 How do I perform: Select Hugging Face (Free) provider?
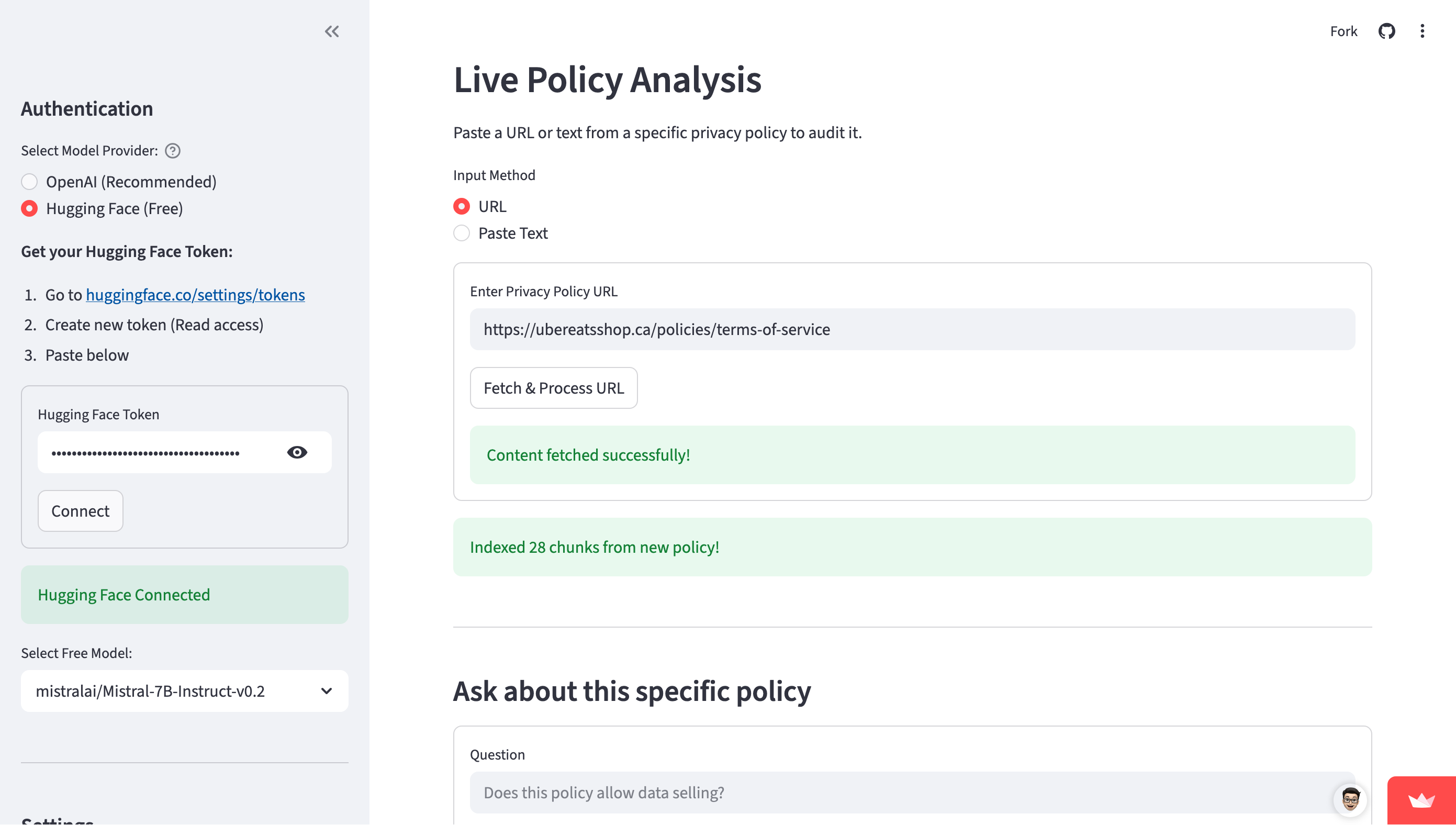(x=102, y=208)
